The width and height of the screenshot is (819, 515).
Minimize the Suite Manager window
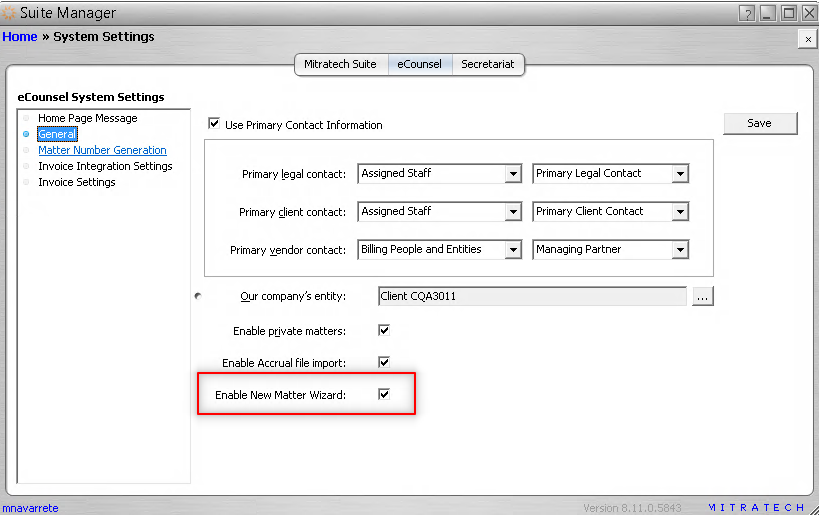[x=767, y=13]
